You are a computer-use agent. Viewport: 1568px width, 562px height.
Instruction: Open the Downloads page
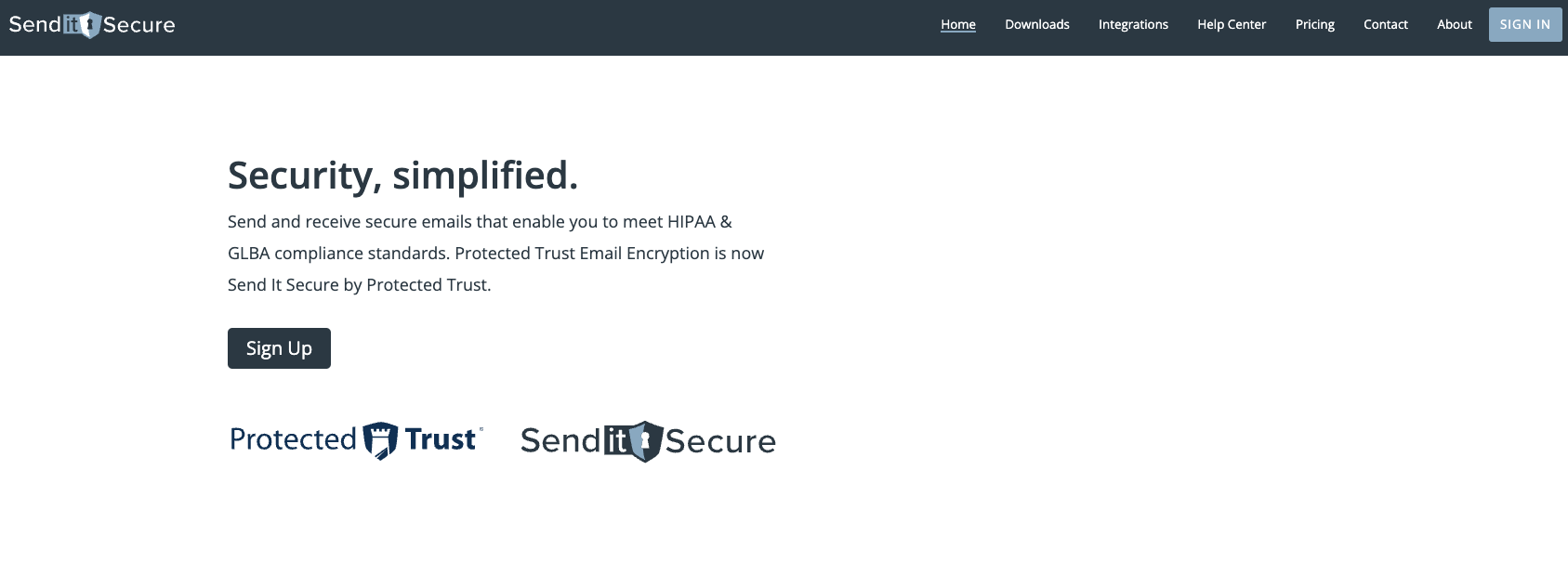(x=1036, y=24)
